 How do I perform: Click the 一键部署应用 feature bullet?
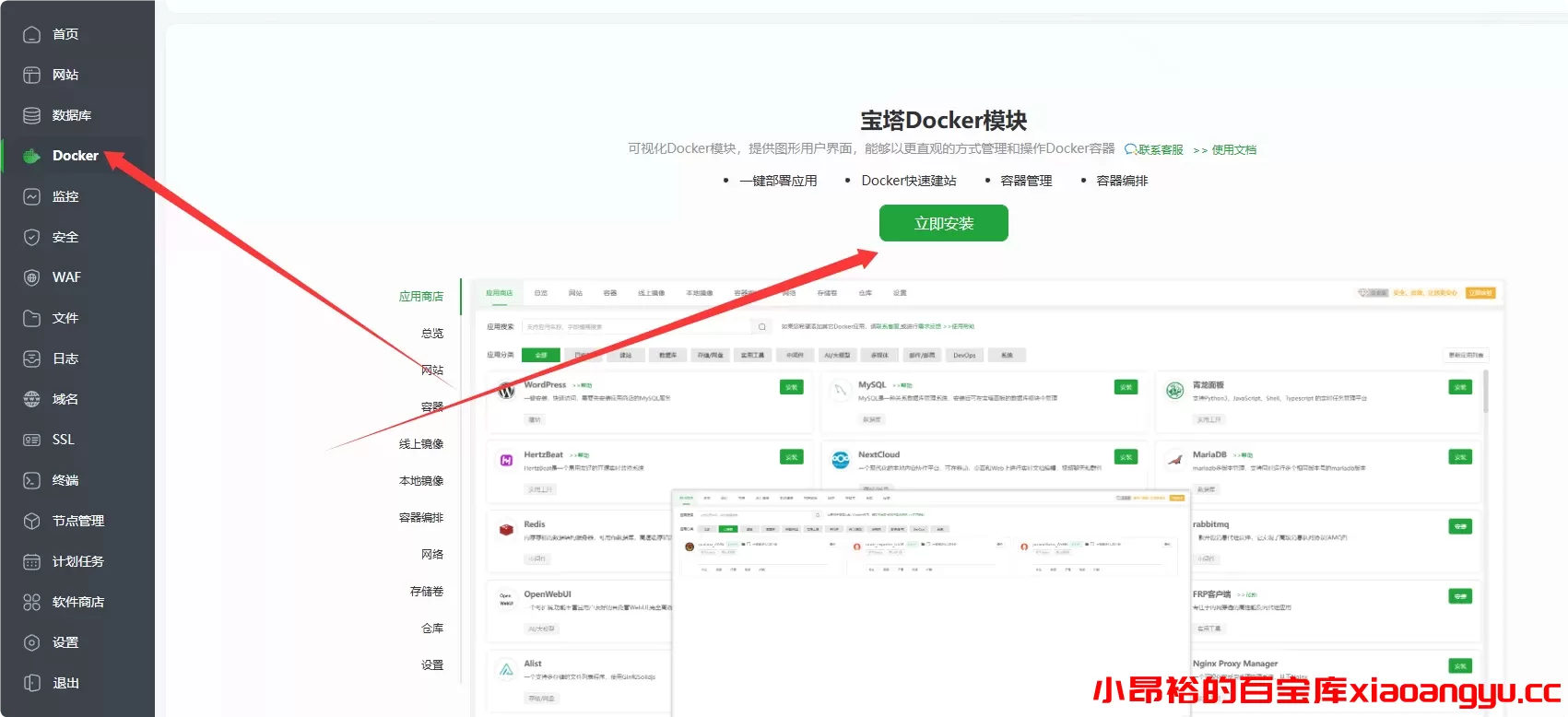click(778, 181)
